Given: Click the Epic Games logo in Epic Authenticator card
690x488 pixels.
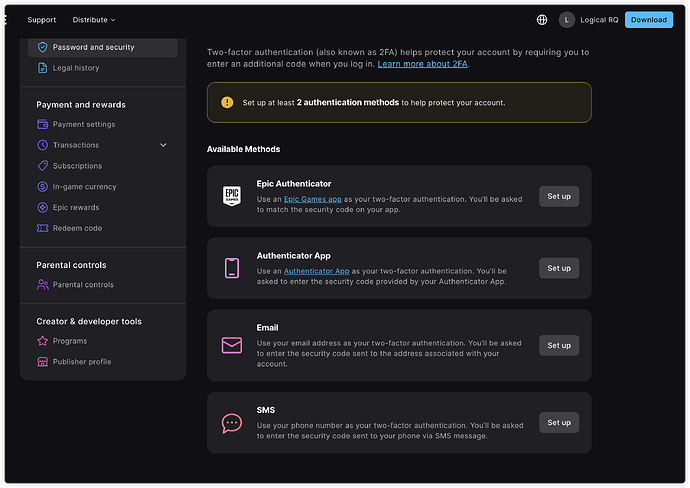Looking at the screenshot, I should point(232,196).
